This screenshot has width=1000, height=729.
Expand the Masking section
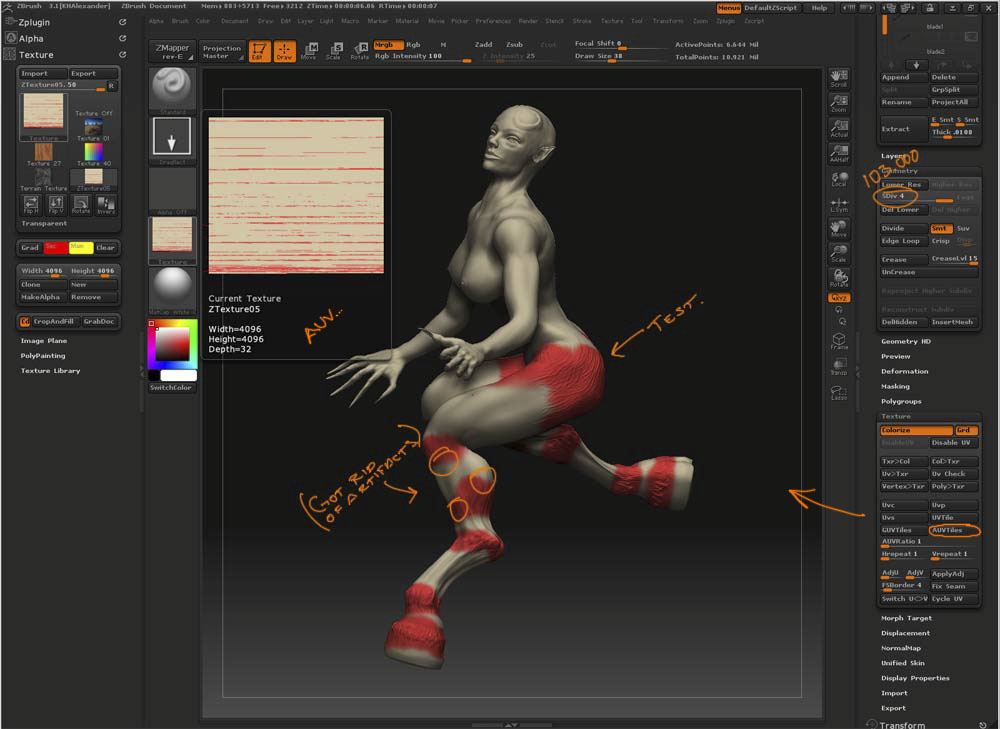tap(895, 387)
